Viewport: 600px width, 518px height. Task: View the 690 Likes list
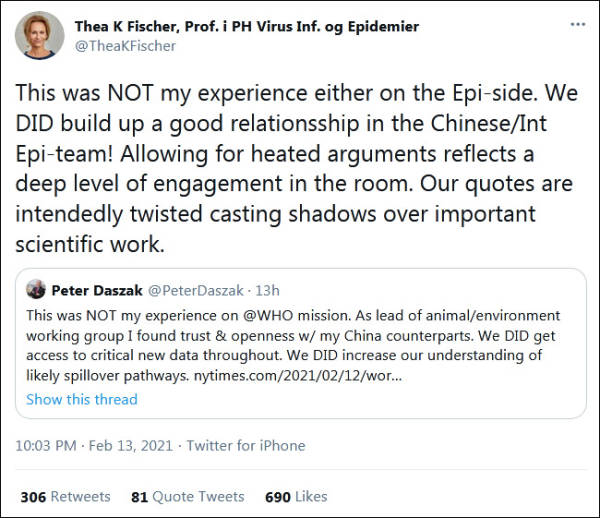296,496
